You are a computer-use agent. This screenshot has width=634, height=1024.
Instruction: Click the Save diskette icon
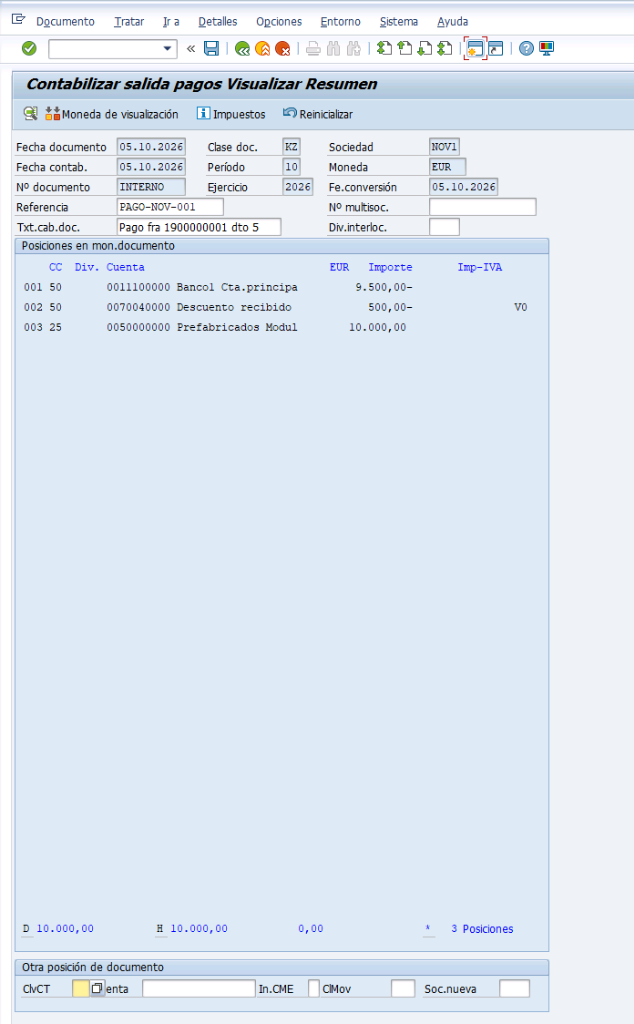[211, 48]
